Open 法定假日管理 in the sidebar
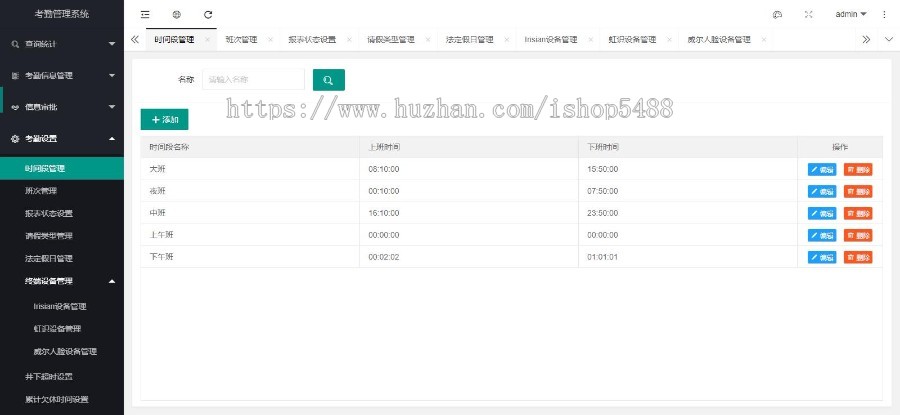 click(x=62, y=259)
